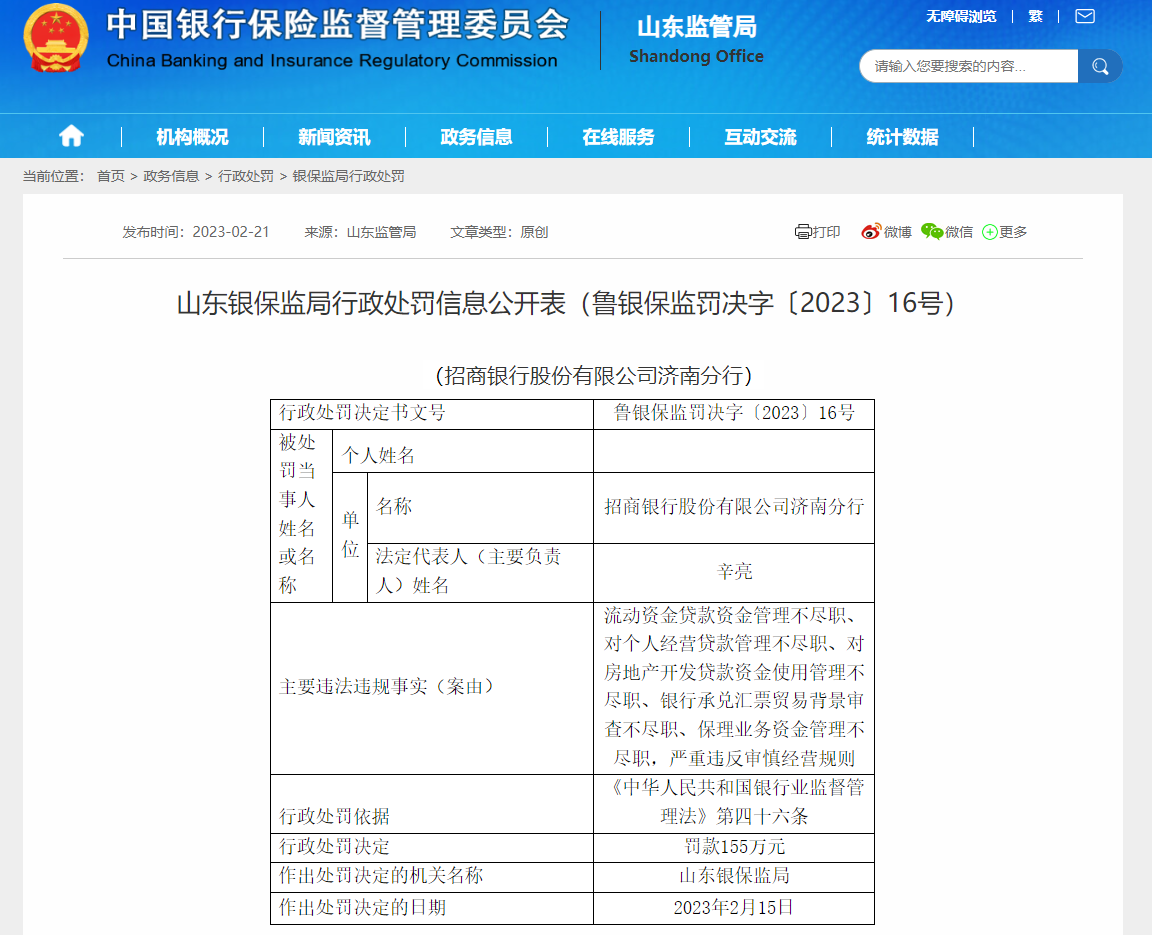Select cell 法定代表人（主要负责人）姓名
1152x935 pixels.
click(x=480, y=572)
